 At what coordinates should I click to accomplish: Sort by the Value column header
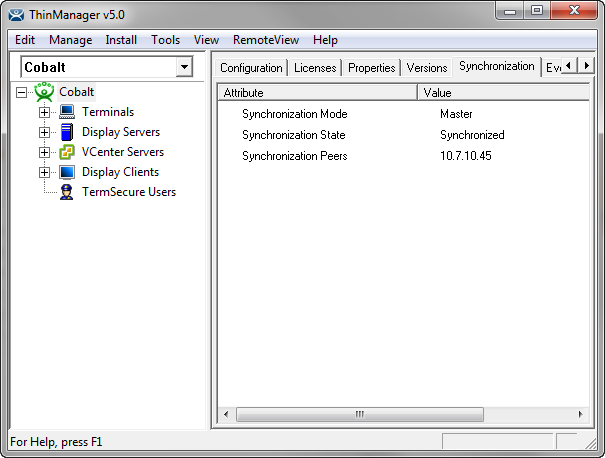point(504,93)
